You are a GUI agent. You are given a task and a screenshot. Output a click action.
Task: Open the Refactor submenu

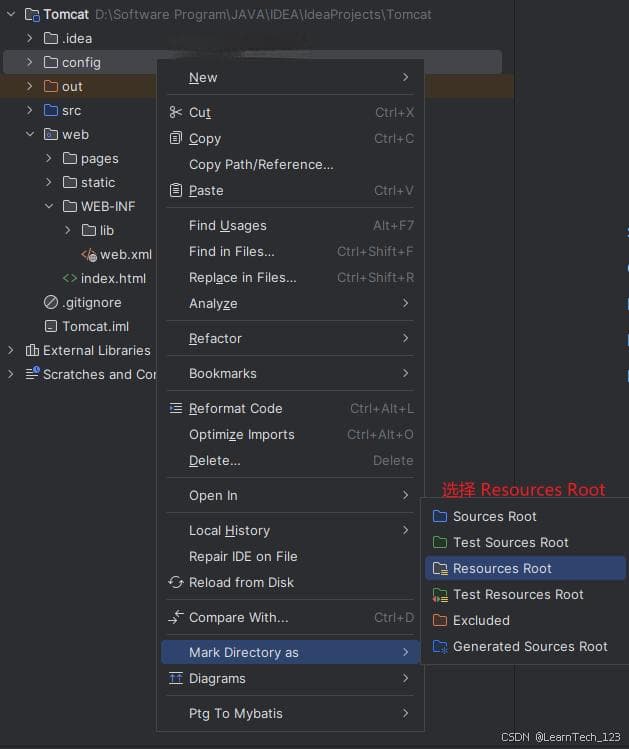click(290, 338)
